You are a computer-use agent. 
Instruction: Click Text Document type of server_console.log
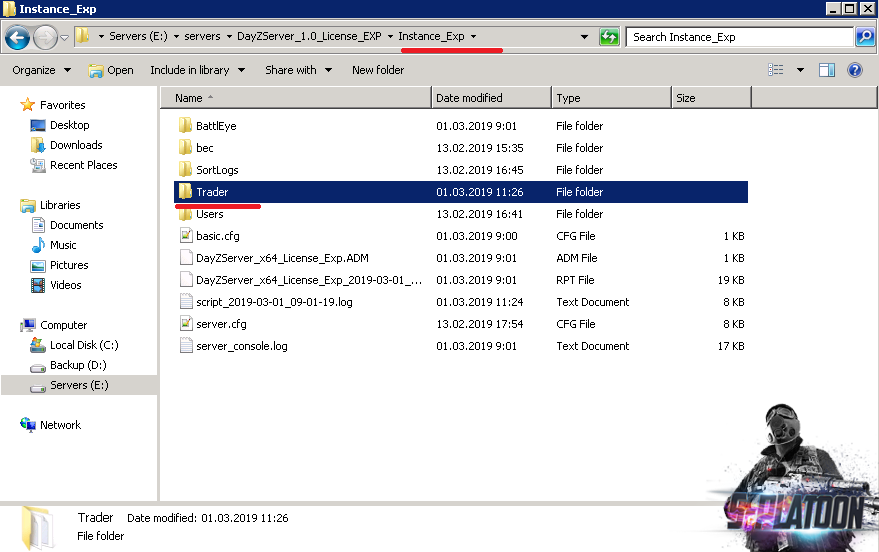(593, 346)
